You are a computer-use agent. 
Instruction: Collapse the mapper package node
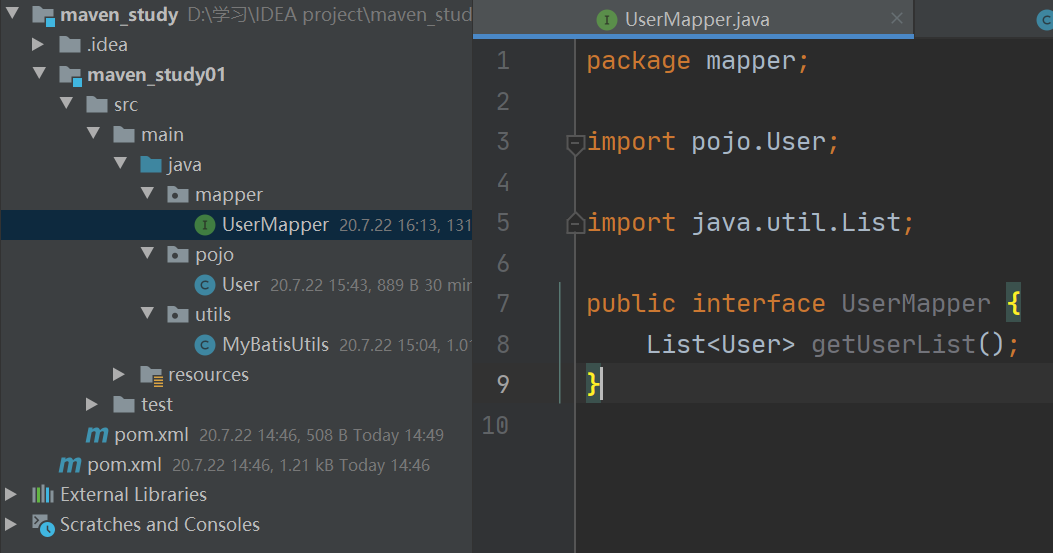pos(146,195)
